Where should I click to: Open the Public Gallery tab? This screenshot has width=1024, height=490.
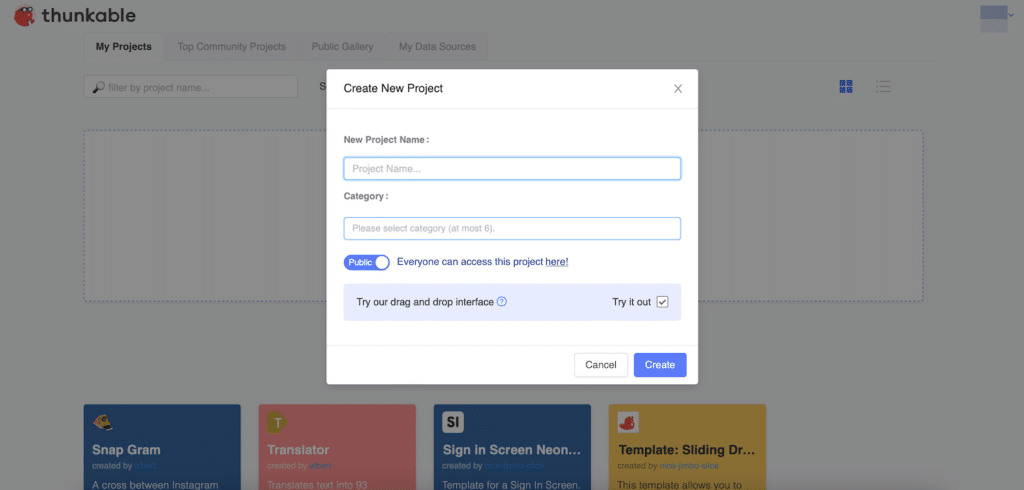[x=342, y=46]
